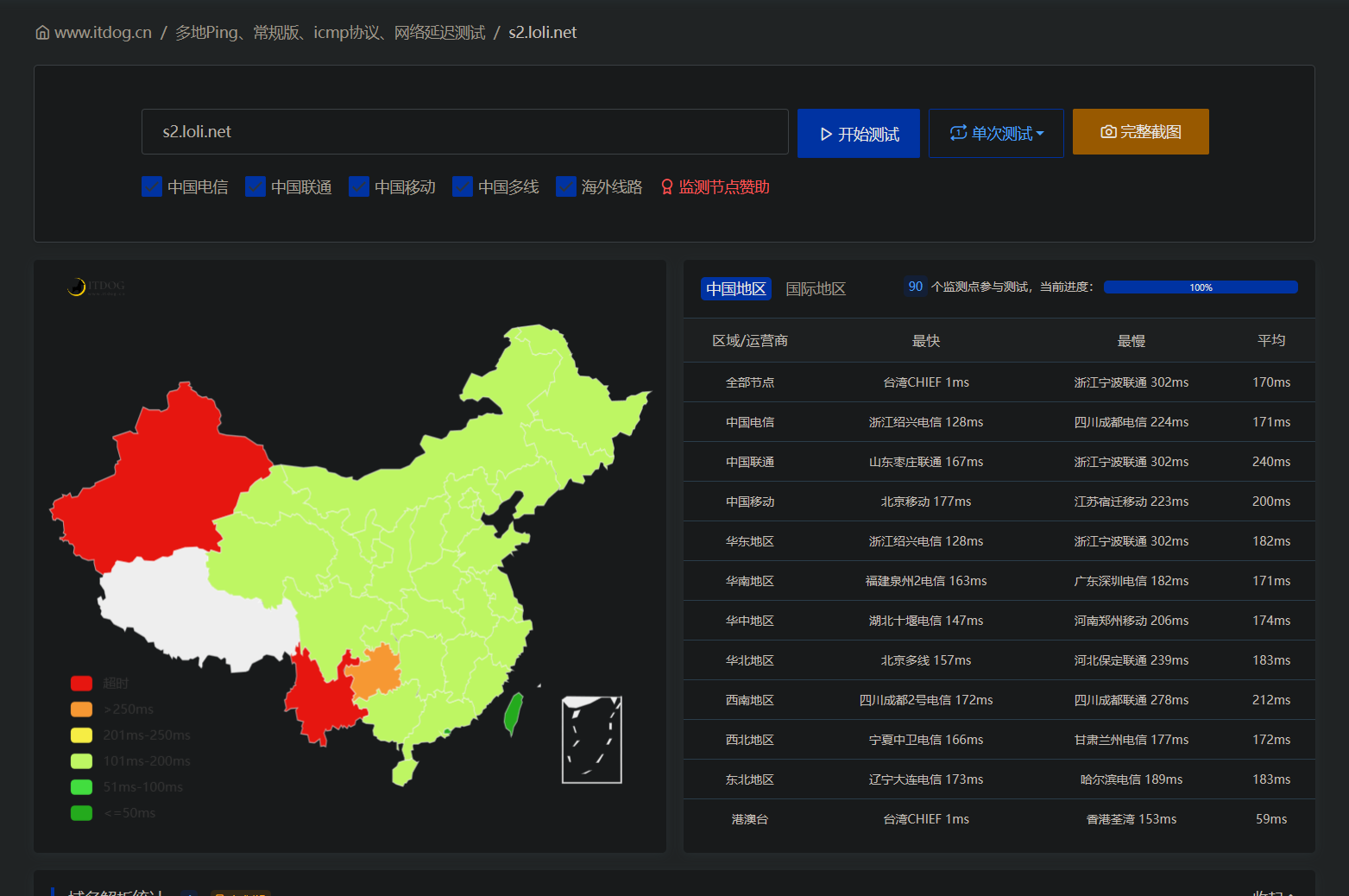Click the South China Sea inset map
Image resolution: width=1349 pixels, height=896 pixels.
[592, 740]
